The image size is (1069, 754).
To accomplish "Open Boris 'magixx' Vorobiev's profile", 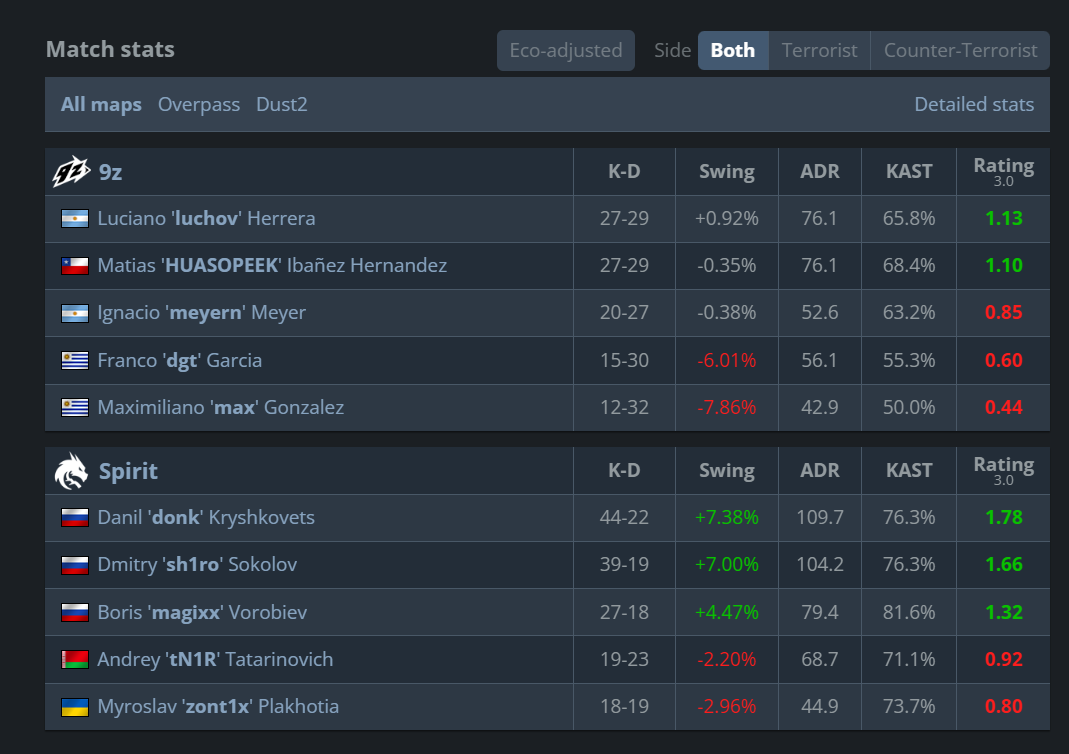I will click(x=202, y=612).
